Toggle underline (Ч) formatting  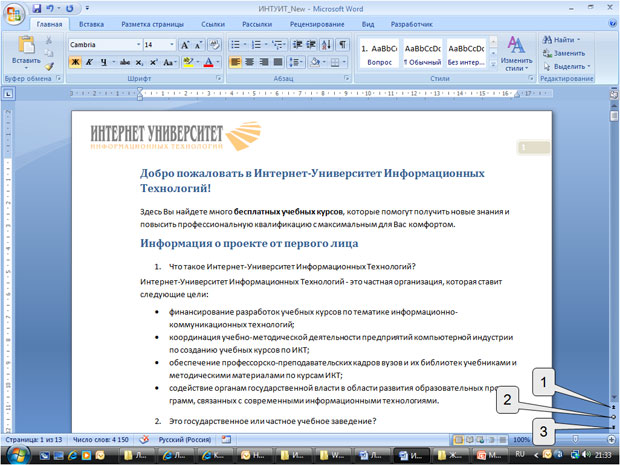click(103, 62)
